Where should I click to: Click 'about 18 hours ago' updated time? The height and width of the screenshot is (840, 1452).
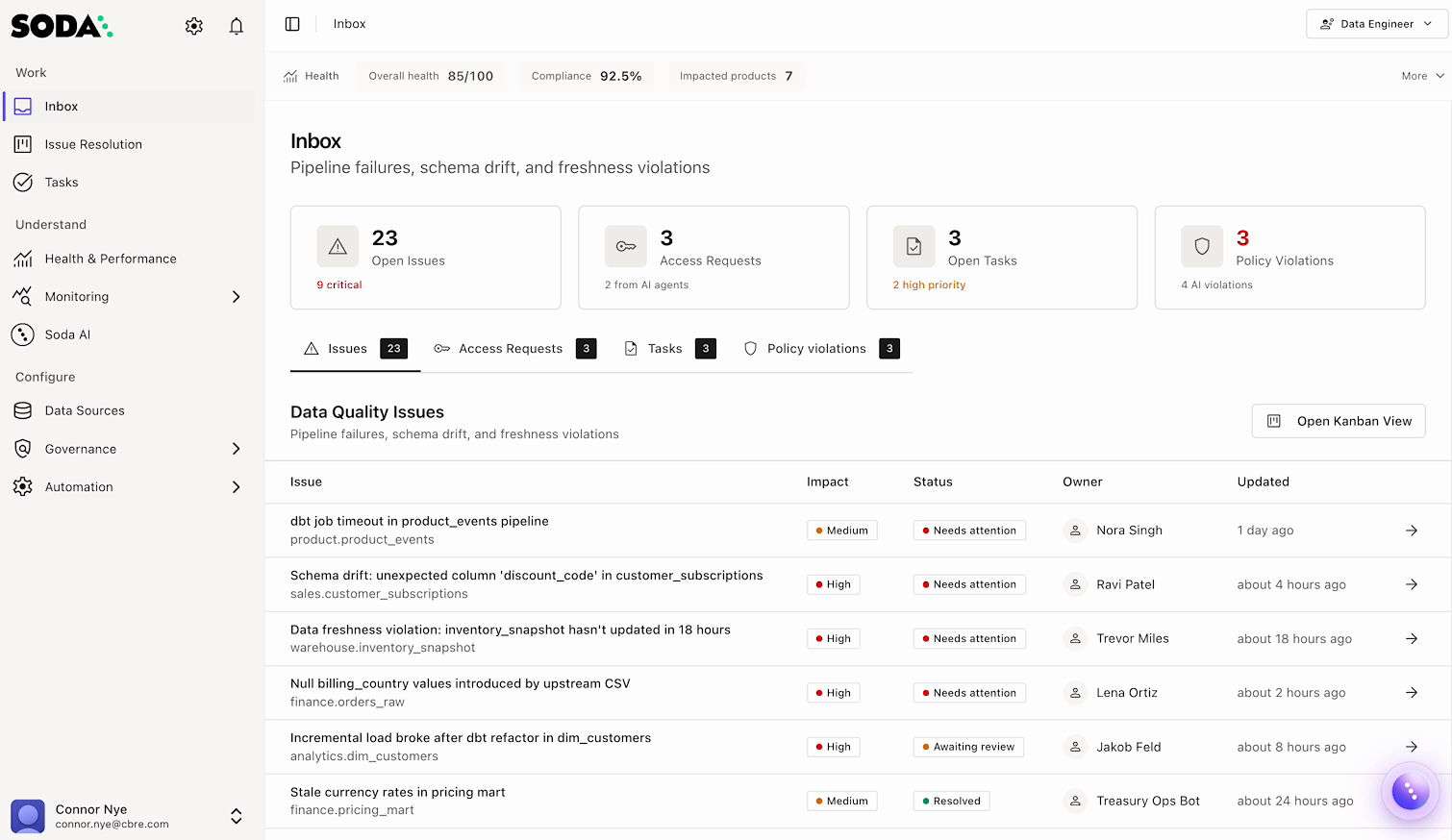[1294, 639]
